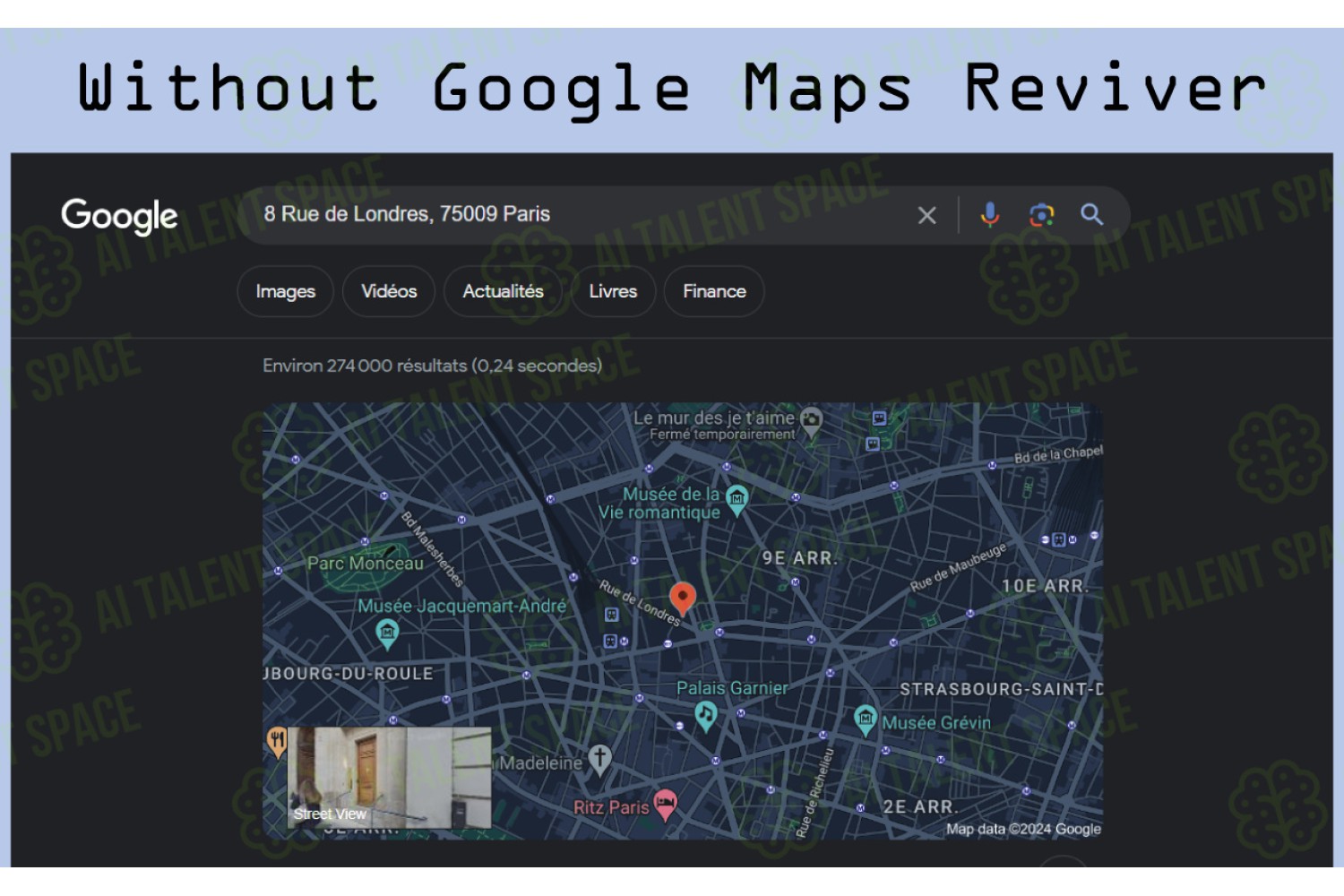1344x896 pixels.
Task: Select the Palais Garnier marker icon
Action: [x=706, y=716]
